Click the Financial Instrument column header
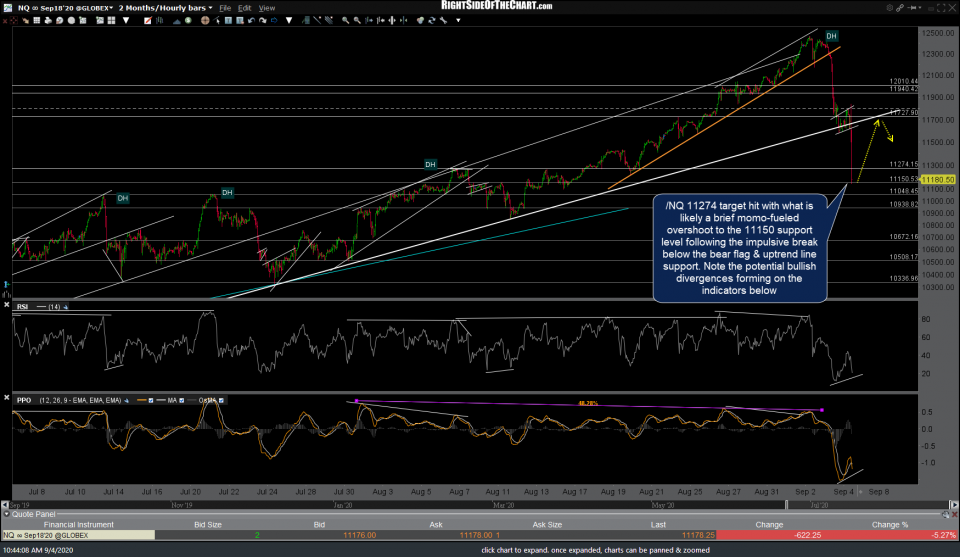Image resolution: width=960 pixels, height=557 pixels. click(x=78, y=525)
